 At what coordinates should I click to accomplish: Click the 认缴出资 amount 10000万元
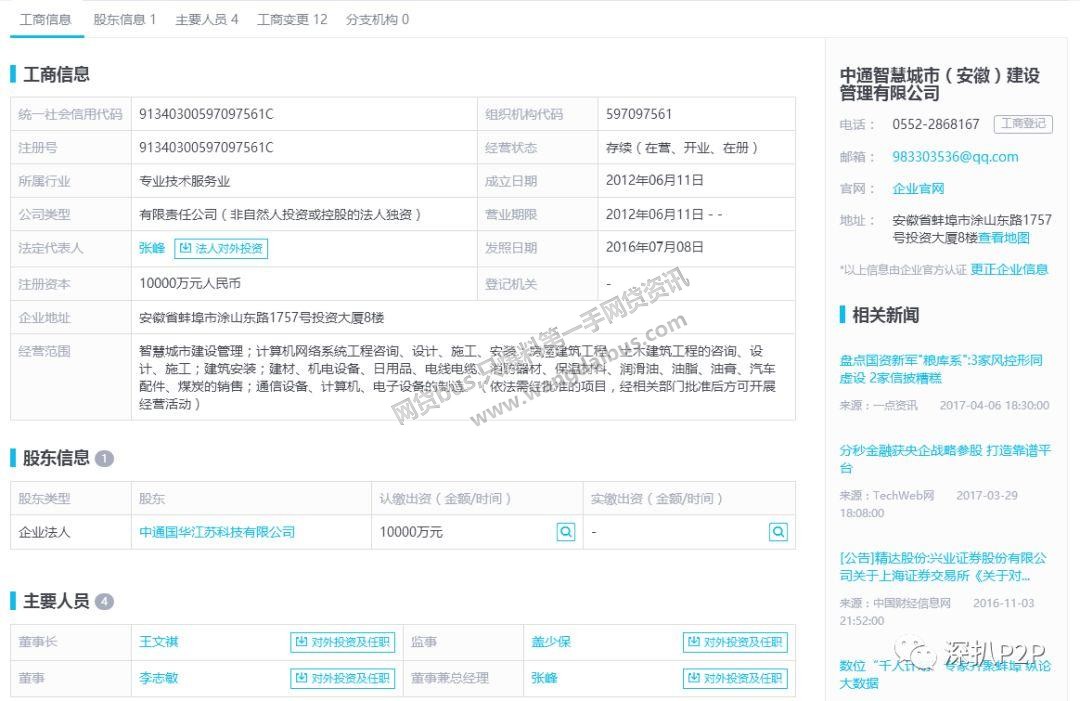tap(411, 532)
